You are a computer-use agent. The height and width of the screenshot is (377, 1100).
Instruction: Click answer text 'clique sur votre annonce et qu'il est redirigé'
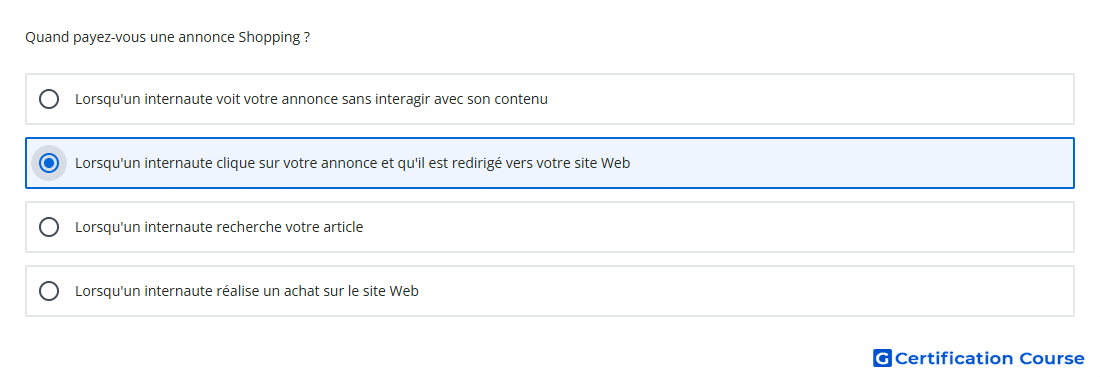coord(353,164)
